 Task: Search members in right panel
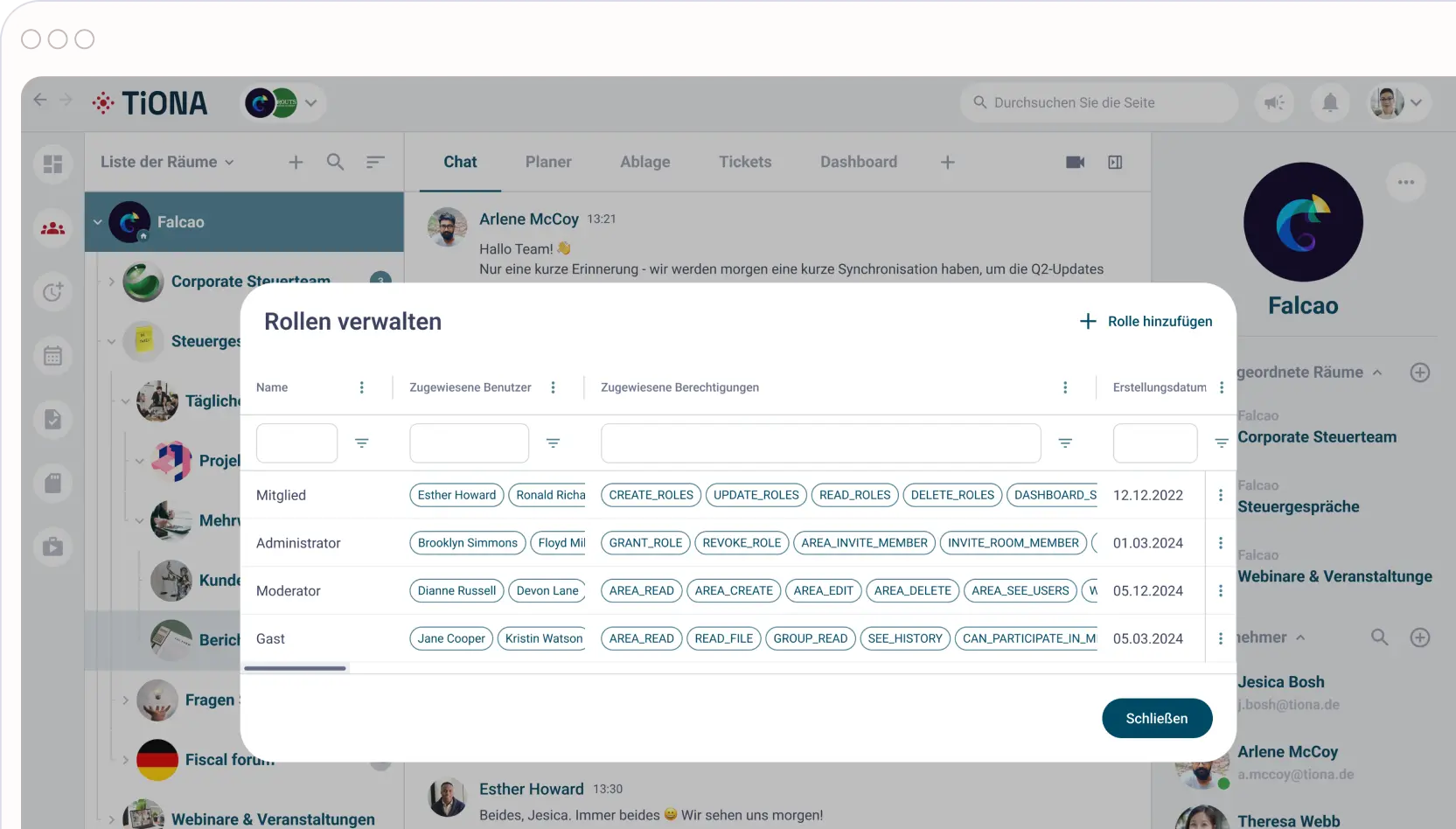point(1379,637)
